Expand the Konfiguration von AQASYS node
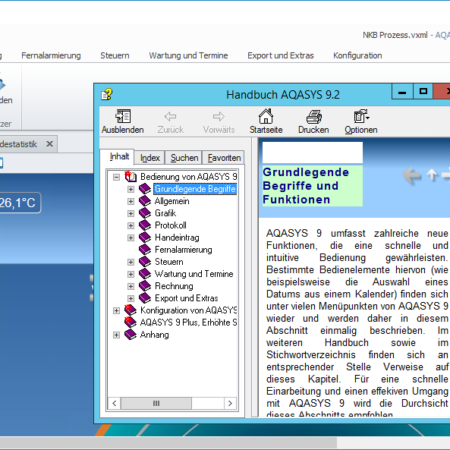 click(116, 311)
